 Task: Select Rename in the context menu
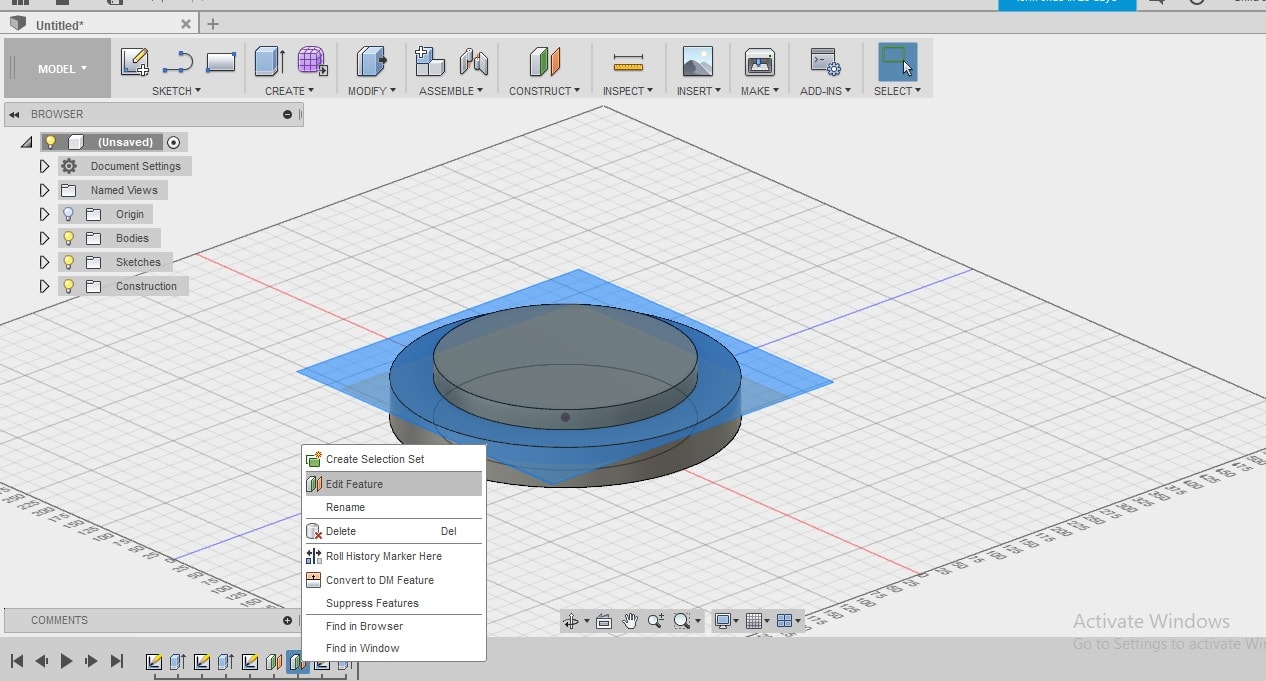click(x=393, y=507)
